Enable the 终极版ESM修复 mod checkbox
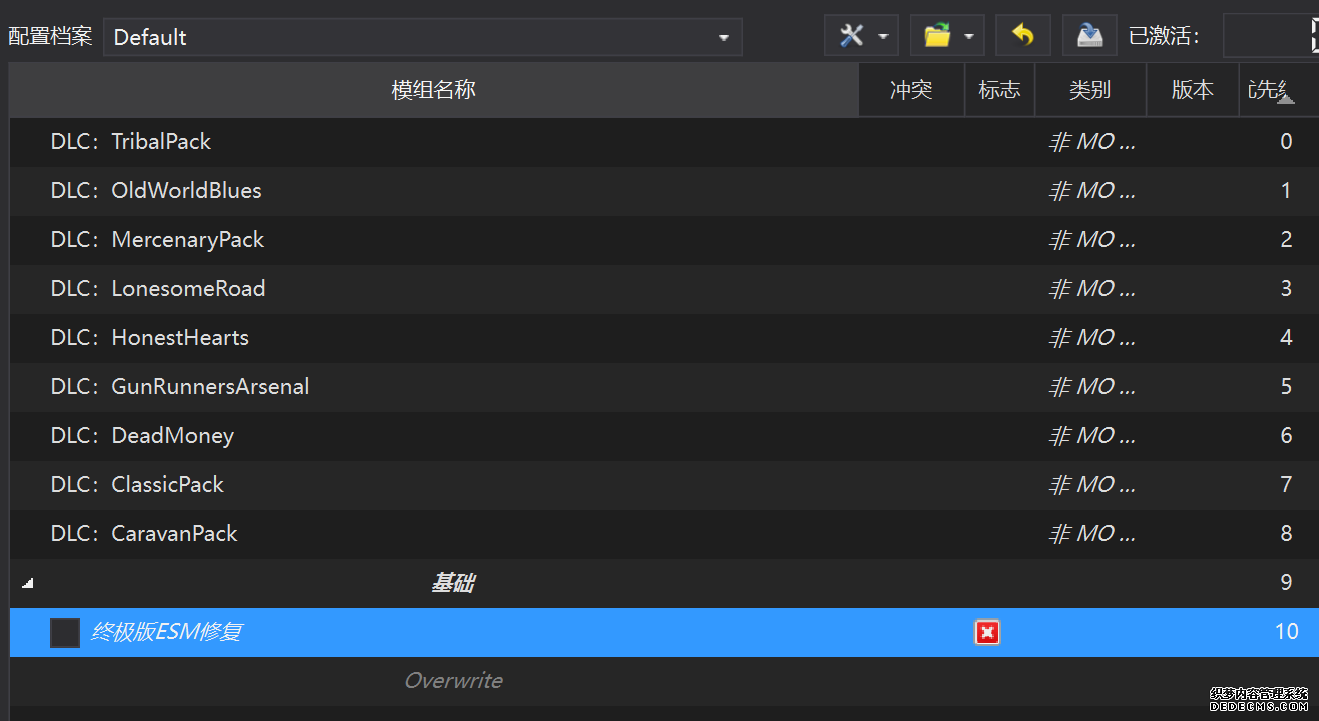The height and width of the screenshot is (721, 1319). point(65,632)
